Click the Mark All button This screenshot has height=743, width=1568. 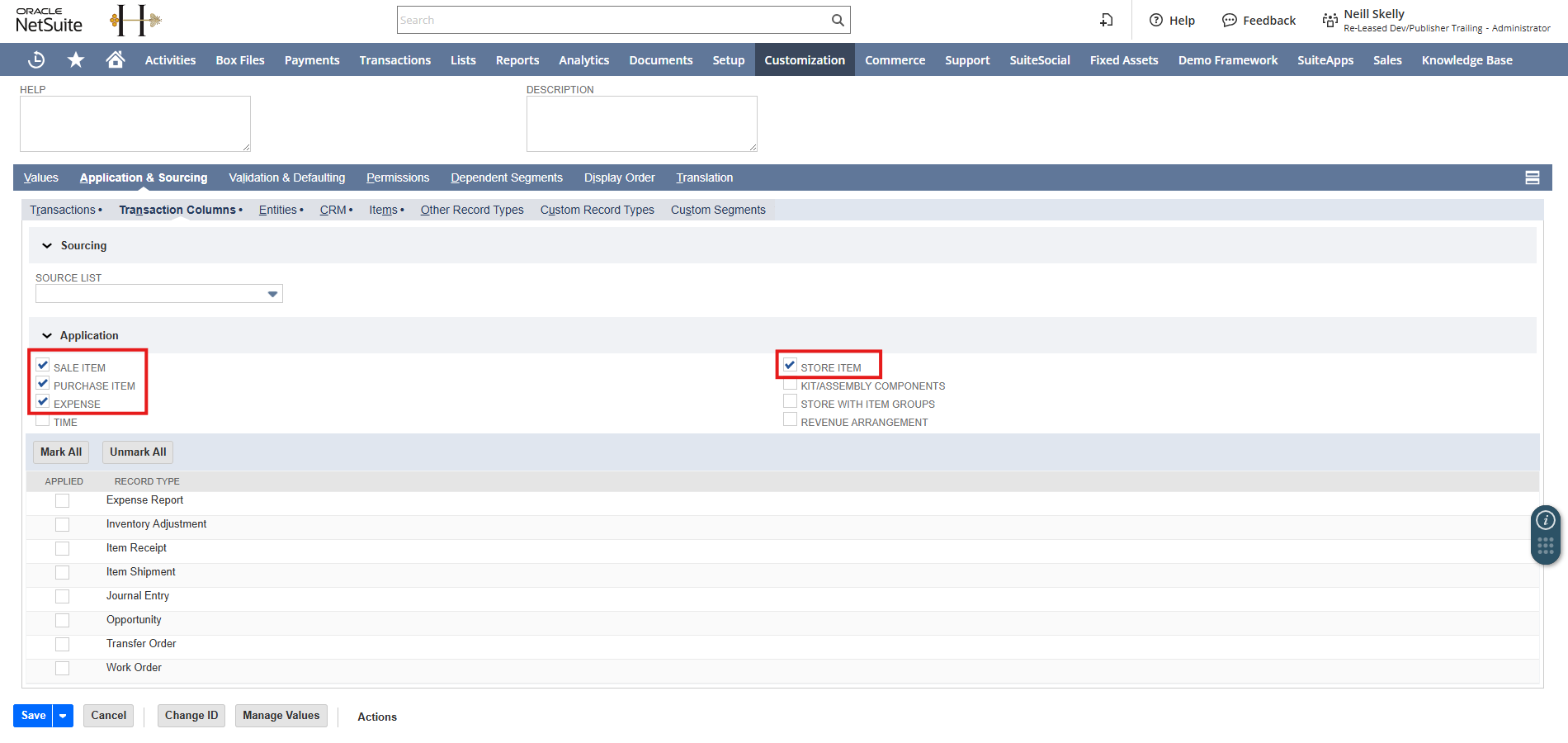[61, 452]
